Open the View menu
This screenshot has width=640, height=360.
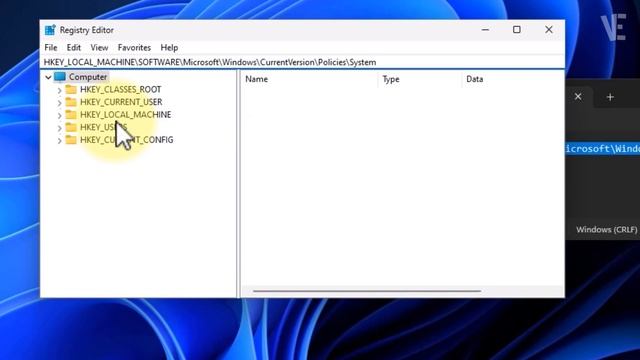[x=99, y=48]
